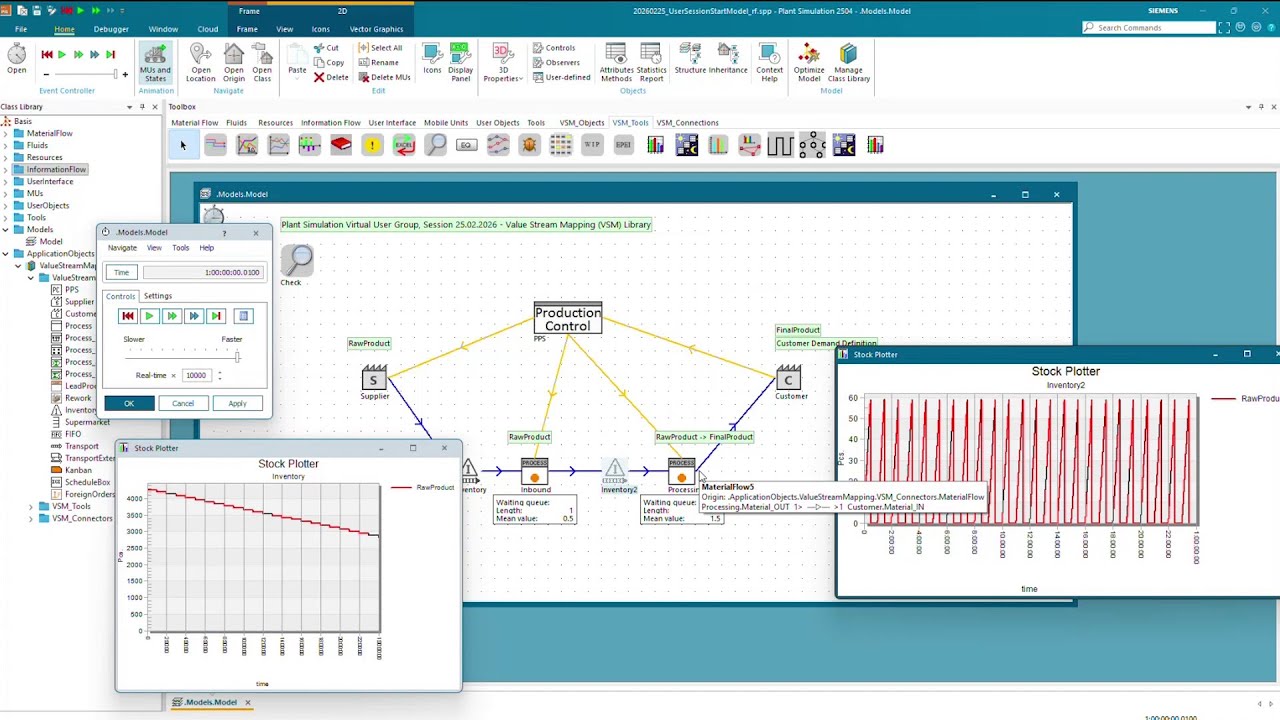Screen dimensions: 1280x720
Task: Select the magnifier icon in Toolbox
Action: 435,146
